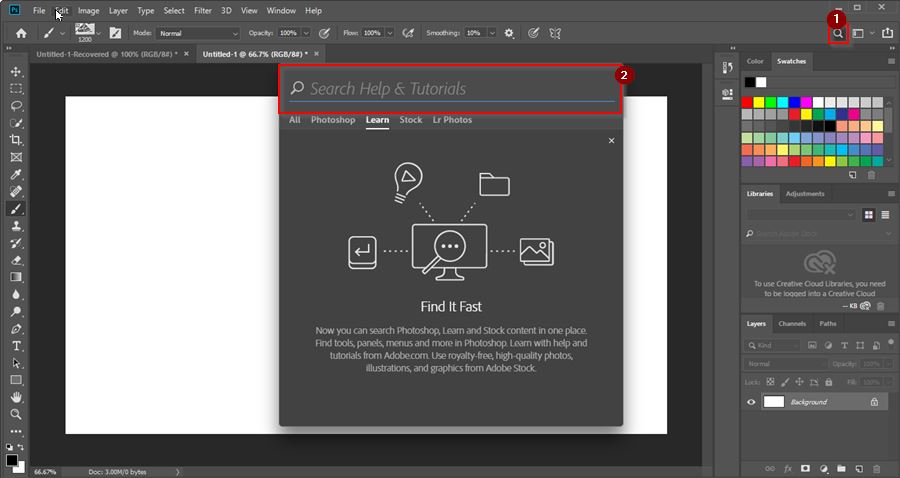
Task: Select the Hand tool
Action: 16,397
